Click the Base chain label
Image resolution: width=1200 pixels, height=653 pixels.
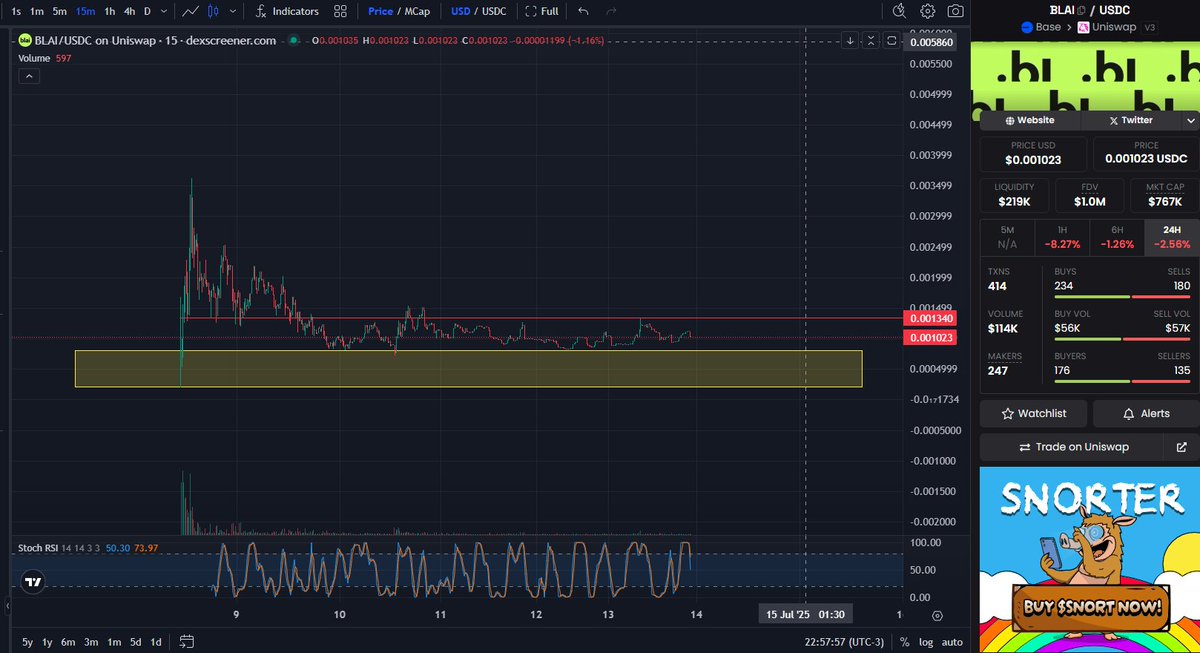tap(1040, 27)
